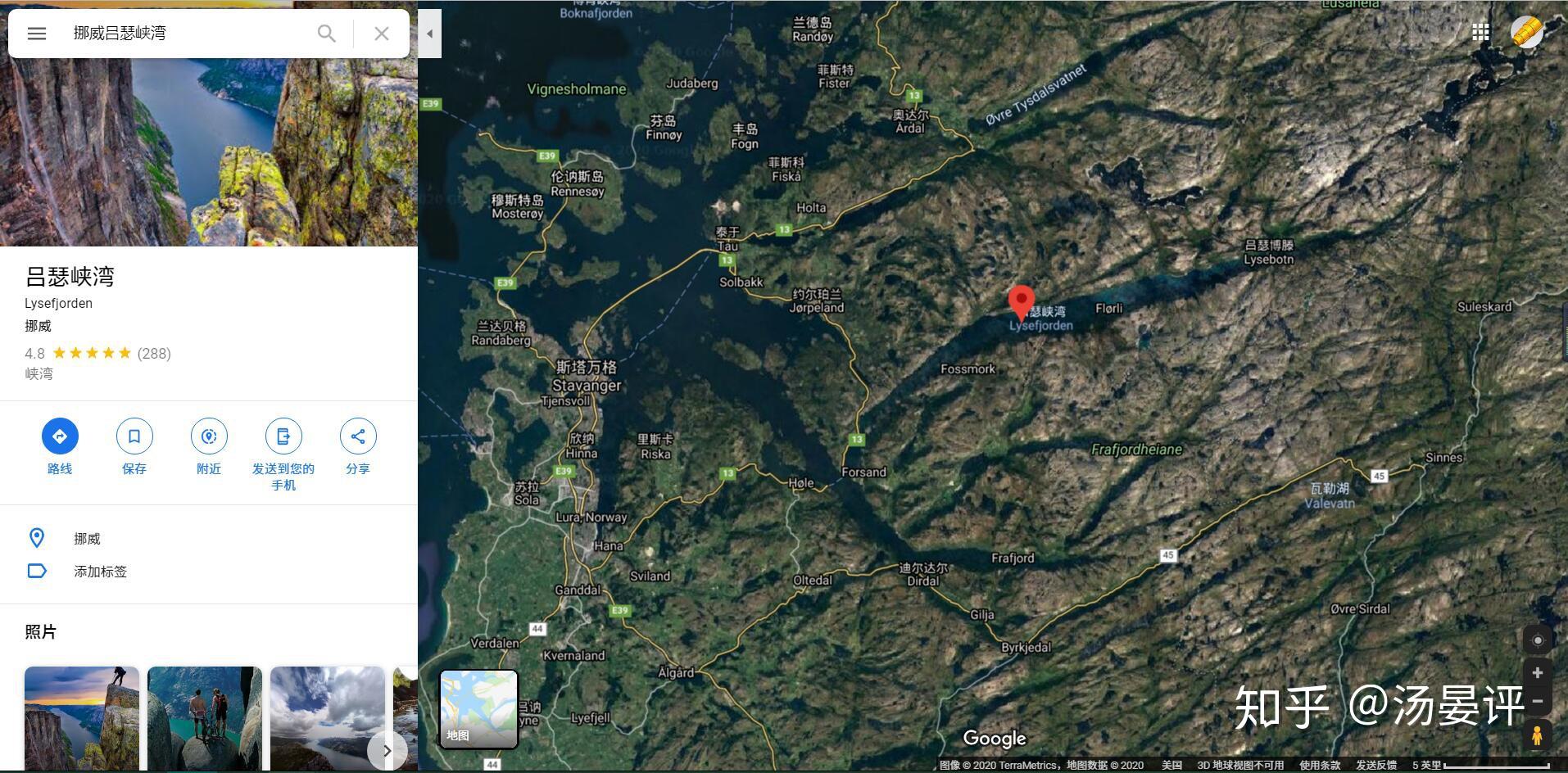The height and width of the screenshot is (773, 1568).
Task: Zoom in with the plus button
Action: click(1538, 672)
